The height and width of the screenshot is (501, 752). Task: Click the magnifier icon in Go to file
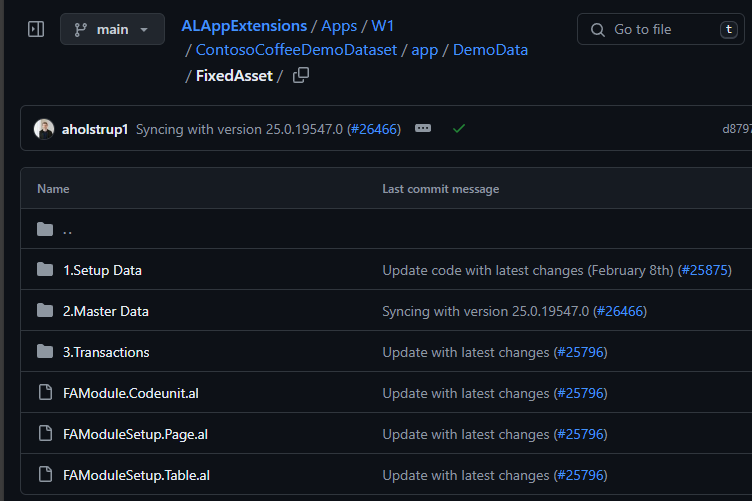coord(598,30)
